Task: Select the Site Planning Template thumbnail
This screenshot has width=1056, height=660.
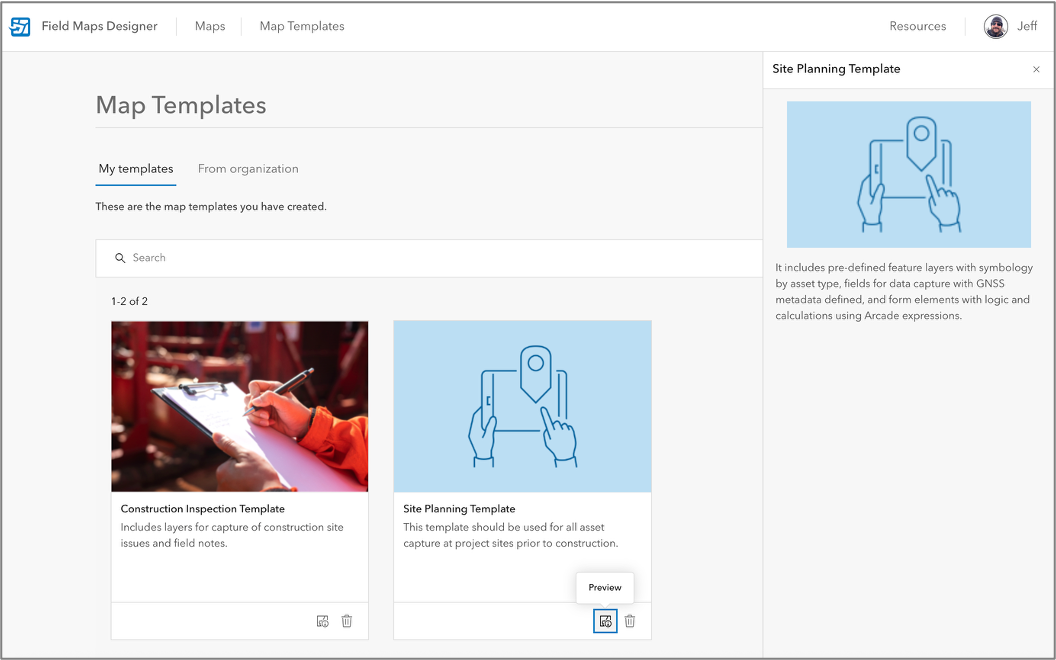Action: tap(522, 406)
